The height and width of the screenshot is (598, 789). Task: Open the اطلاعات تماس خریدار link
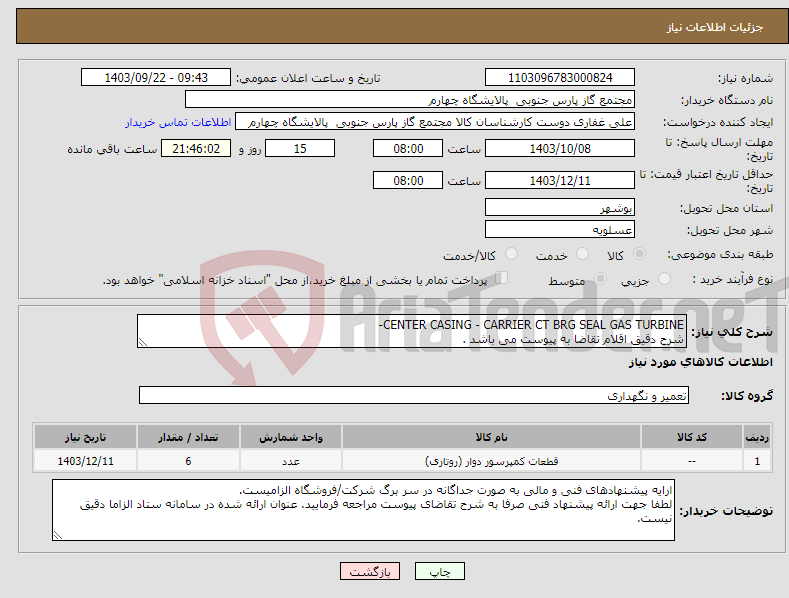tap(178, 122)
